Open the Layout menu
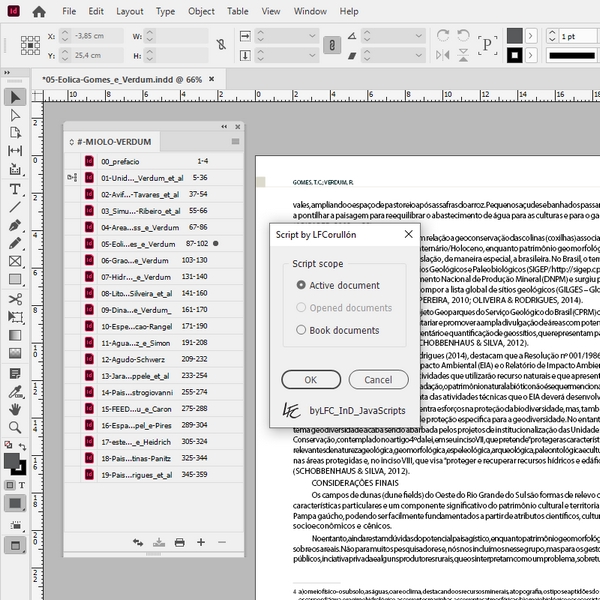The height and width of the screenshot is (600, 600). point(130,11)
